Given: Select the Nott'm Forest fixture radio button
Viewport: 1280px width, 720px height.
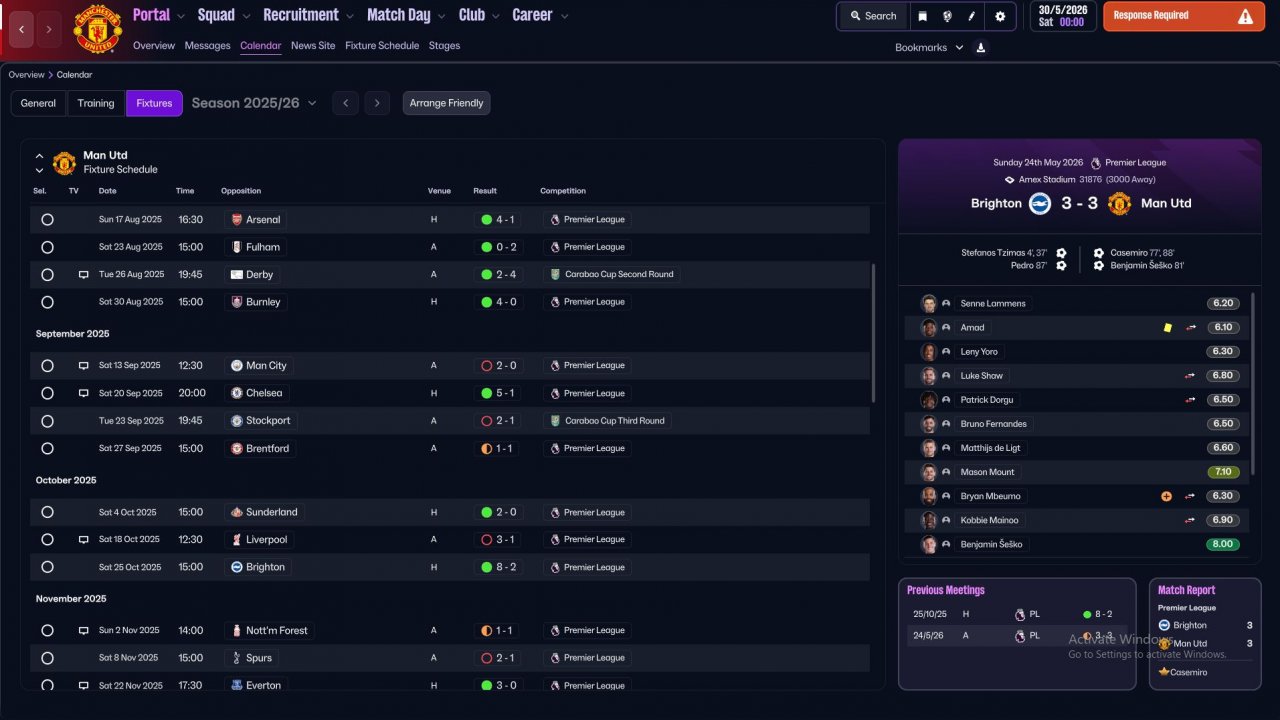Looking at the screenshot, I should click(47, 631).
